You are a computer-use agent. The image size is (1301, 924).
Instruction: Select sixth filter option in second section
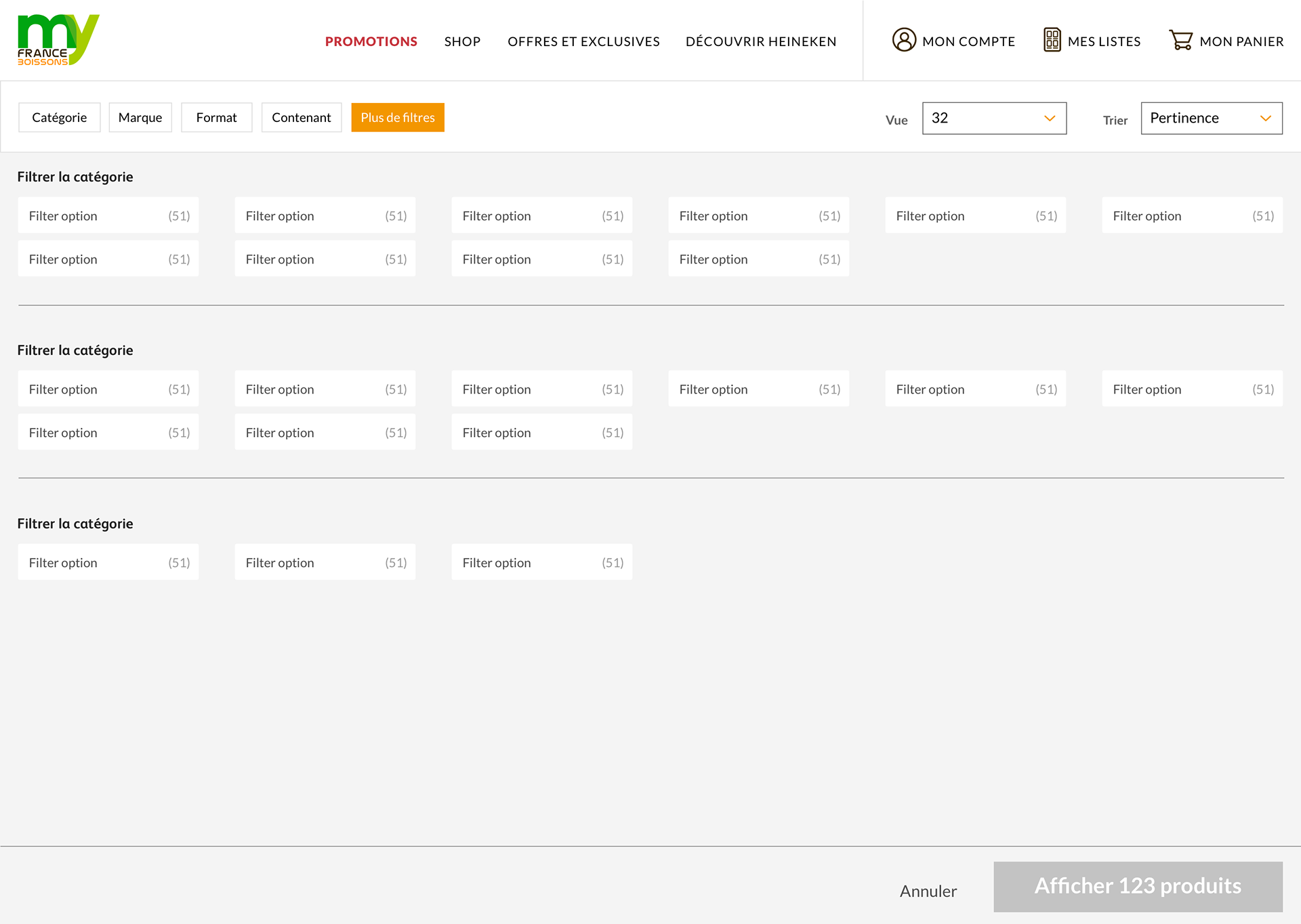1192,389
